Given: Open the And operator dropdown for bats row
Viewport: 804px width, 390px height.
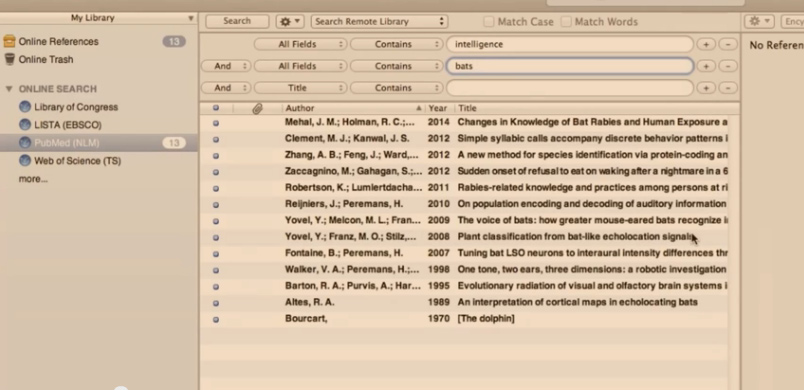Looking at the screenshot, I should coord(226,66).
